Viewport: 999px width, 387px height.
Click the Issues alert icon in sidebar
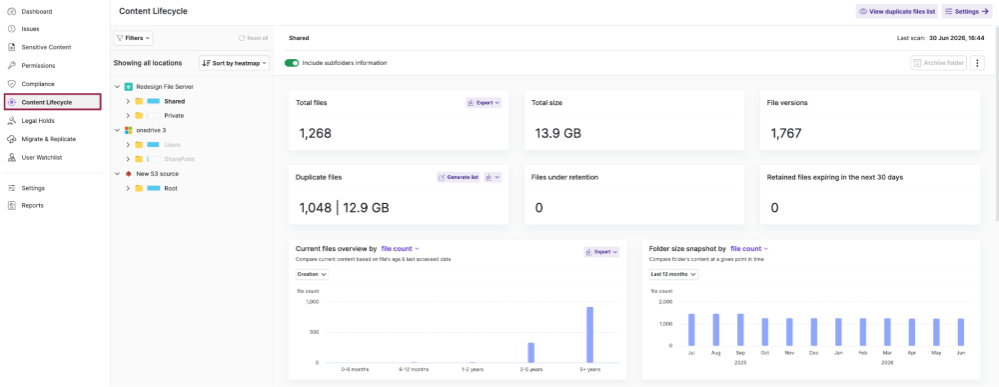11,29
